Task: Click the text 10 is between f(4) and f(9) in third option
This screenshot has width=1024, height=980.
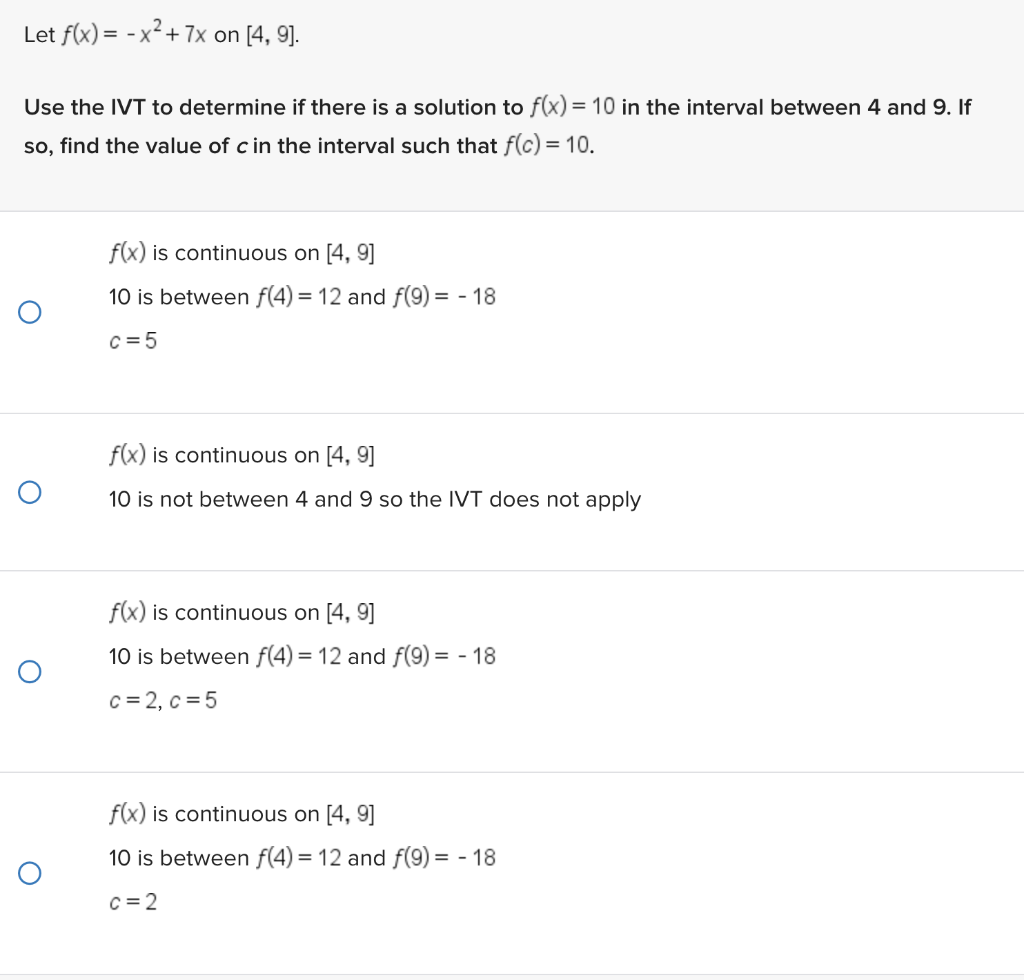Action: pyautogui.click(x=300, y=656)
